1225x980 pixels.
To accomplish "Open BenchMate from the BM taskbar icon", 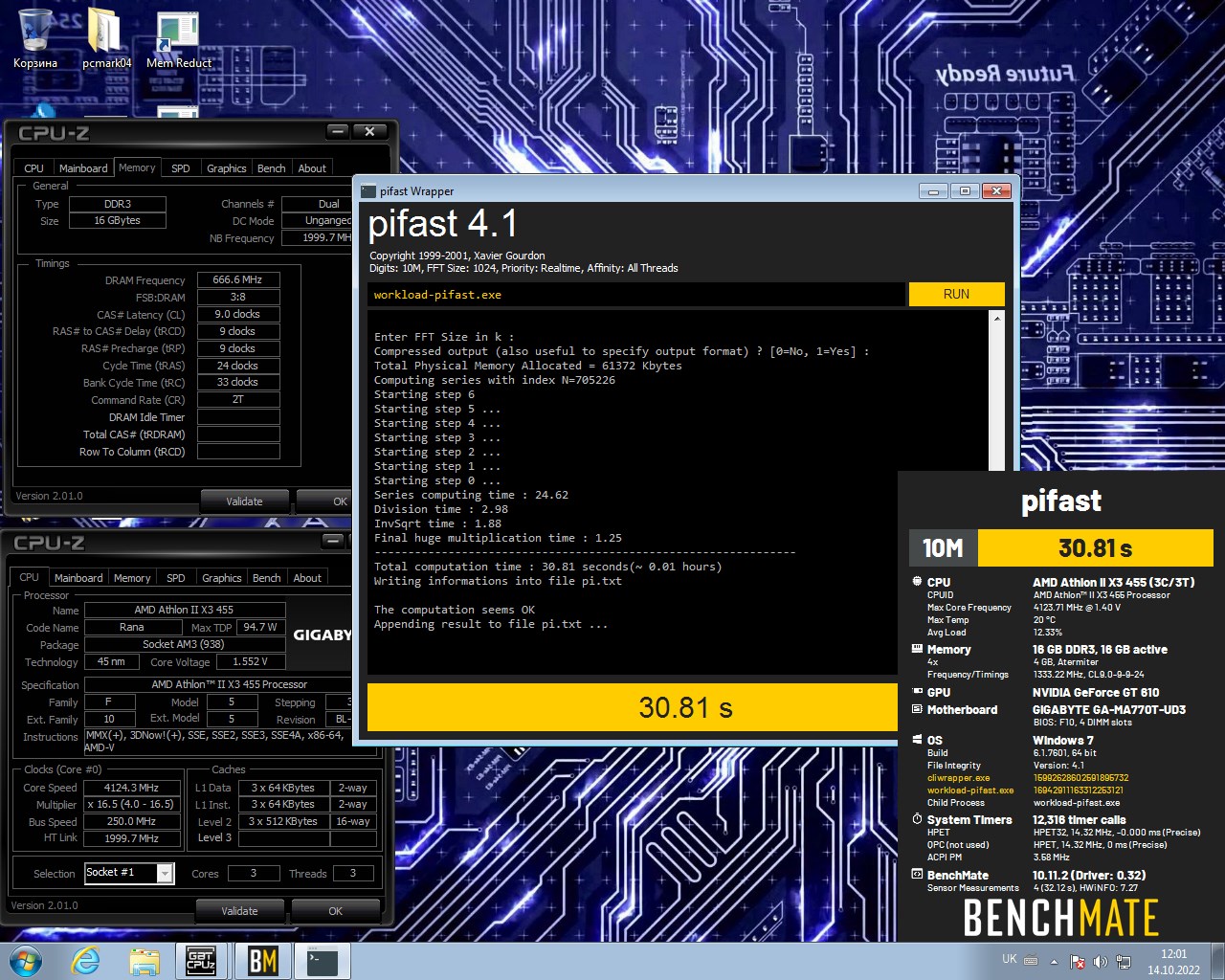I will [262, 961].
